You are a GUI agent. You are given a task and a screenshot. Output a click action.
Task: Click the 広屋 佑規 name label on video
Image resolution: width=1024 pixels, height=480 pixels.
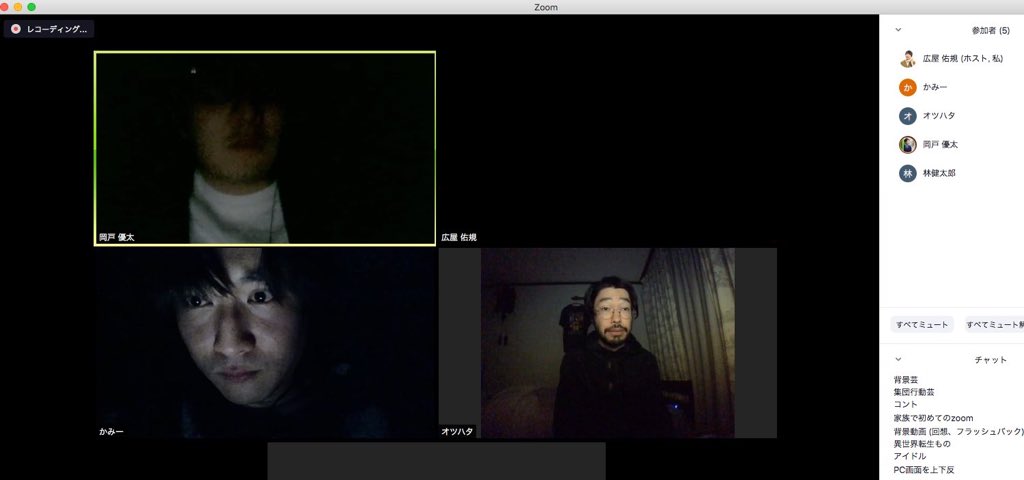click(x=459, y=238)
